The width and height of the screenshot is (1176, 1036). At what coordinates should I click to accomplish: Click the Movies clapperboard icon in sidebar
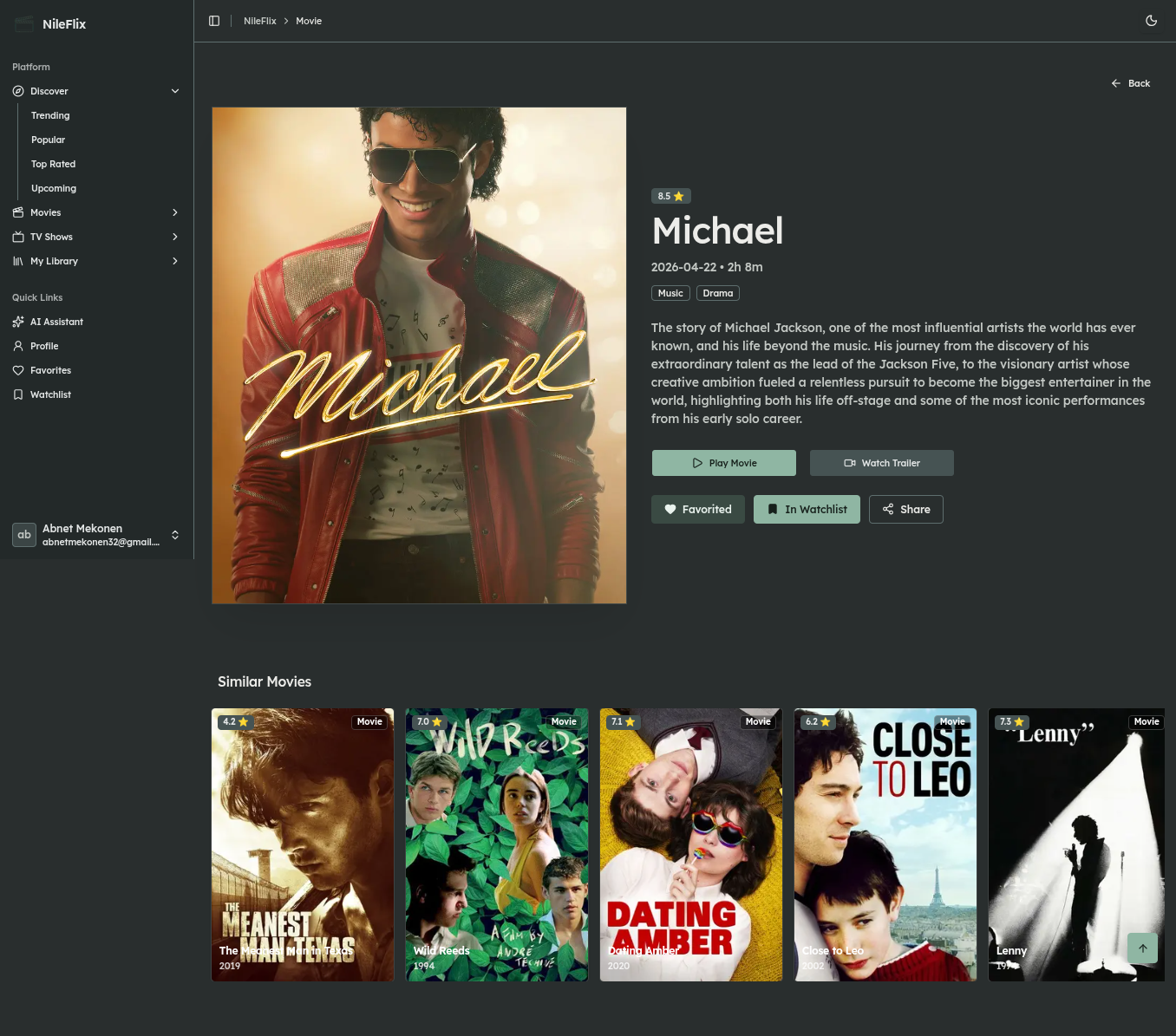(x=18, y=212)
